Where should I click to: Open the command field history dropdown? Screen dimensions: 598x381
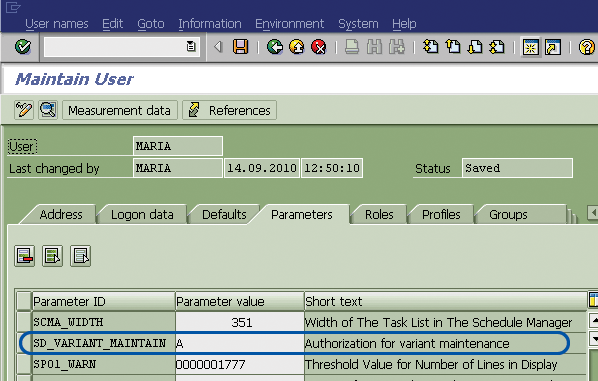(x=191, y=47)
